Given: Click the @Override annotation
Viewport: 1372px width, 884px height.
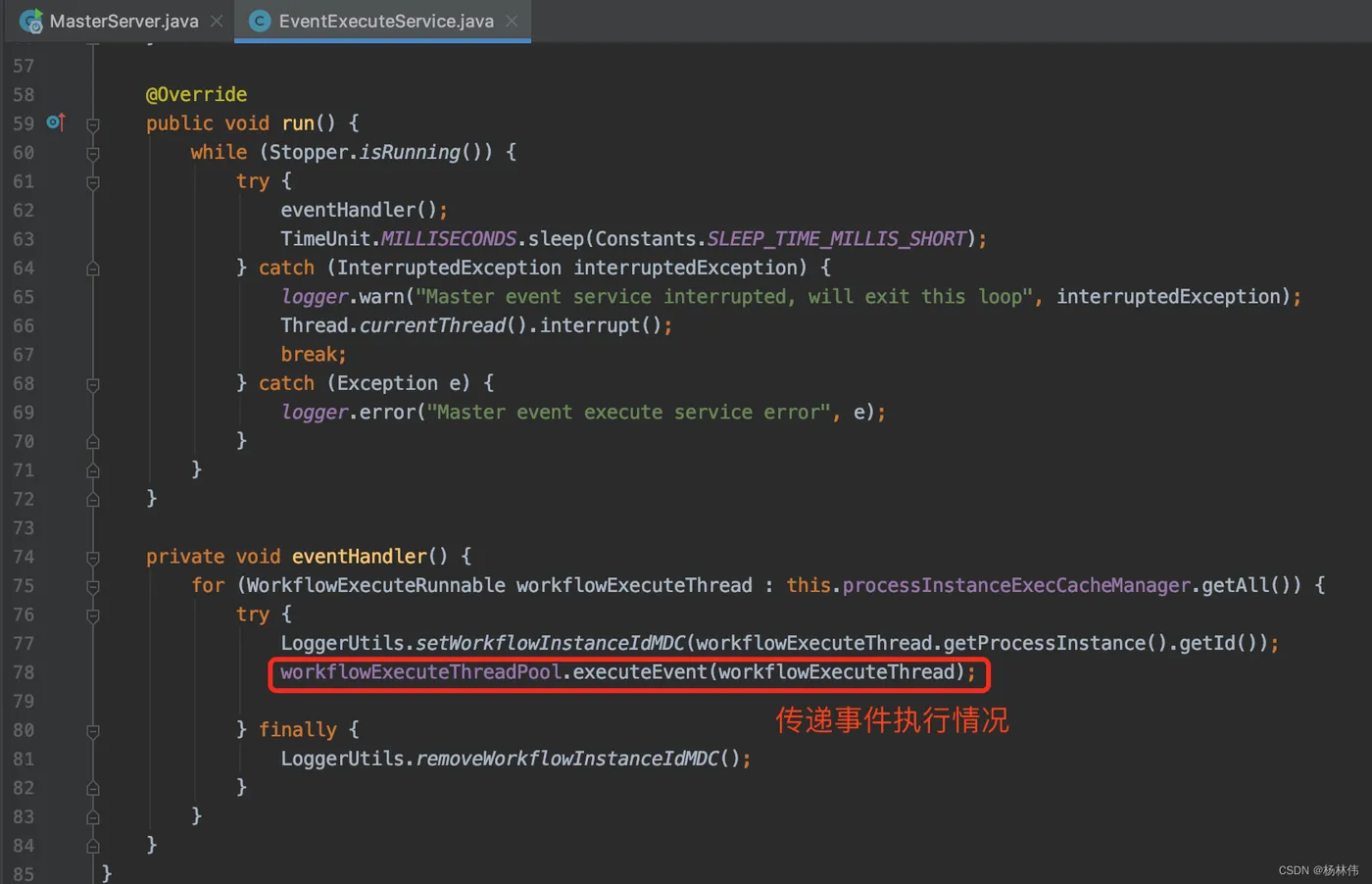Looking at the screenshot, I should point(196,95).
